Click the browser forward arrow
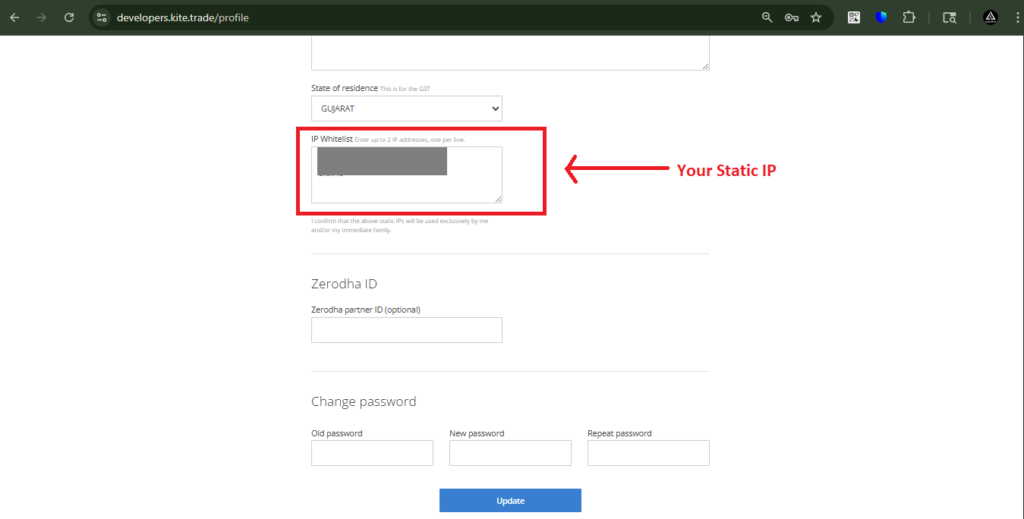Screen dimensions: 1024x519 point(42,17)
